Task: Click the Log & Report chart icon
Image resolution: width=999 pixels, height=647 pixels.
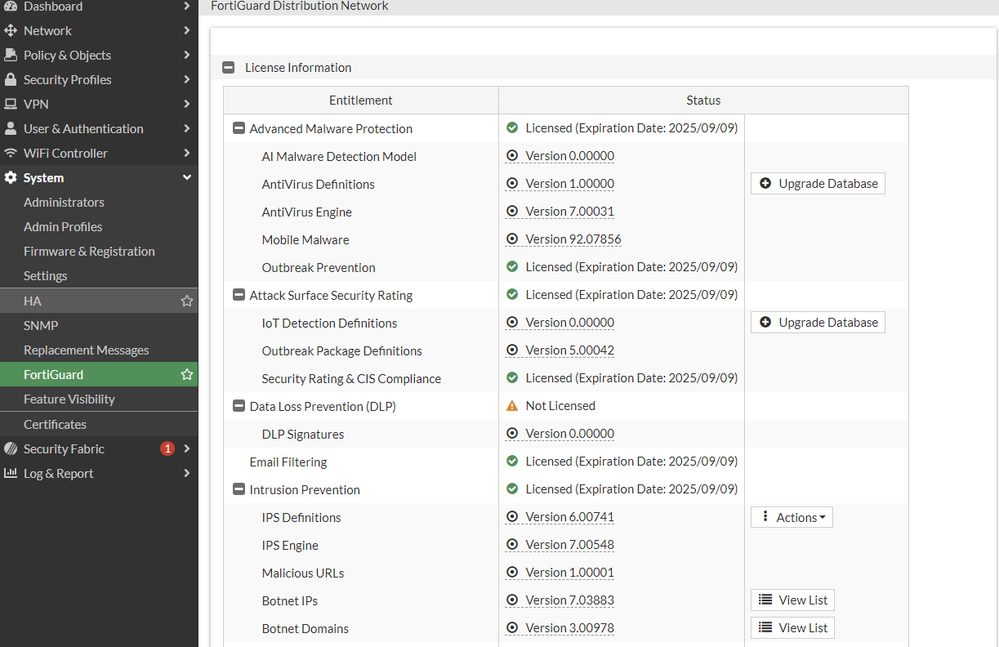Action: (x=10, y=473)
